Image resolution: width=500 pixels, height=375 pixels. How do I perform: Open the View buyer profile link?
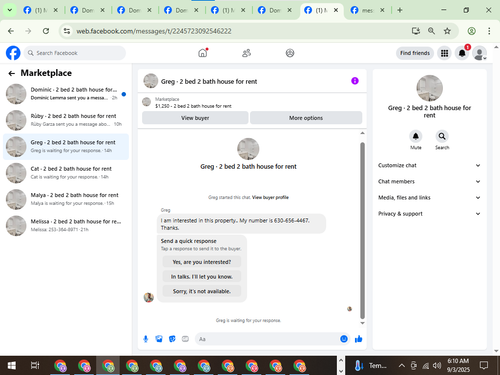270,197
